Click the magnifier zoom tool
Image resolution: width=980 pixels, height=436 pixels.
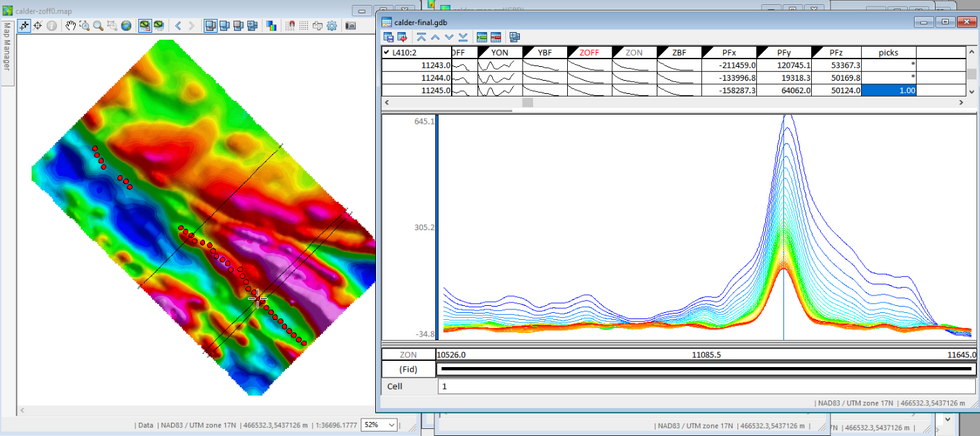point(99,25)
